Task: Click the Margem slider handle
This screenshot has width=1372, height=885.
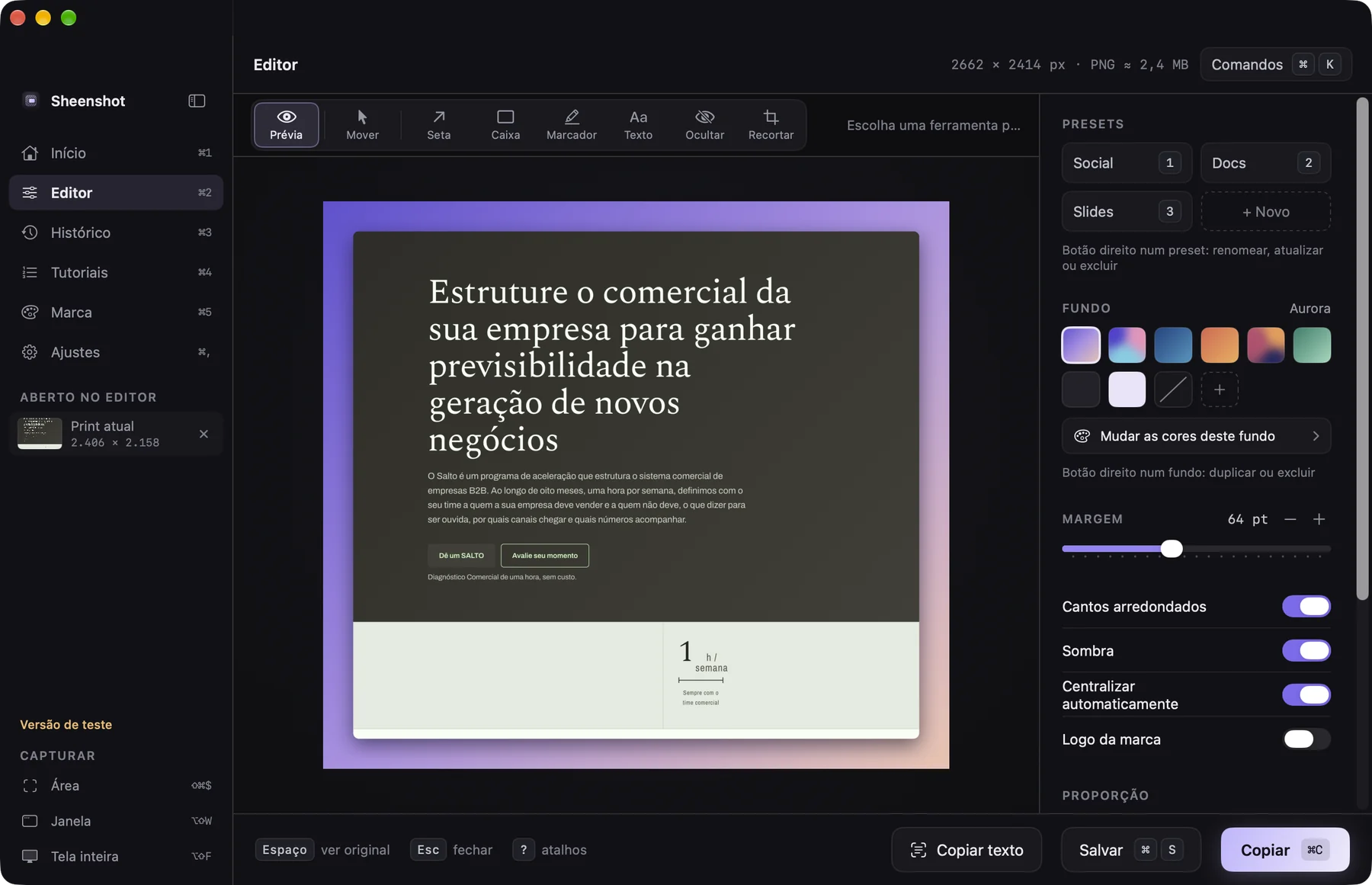Action: (1172, 548)
